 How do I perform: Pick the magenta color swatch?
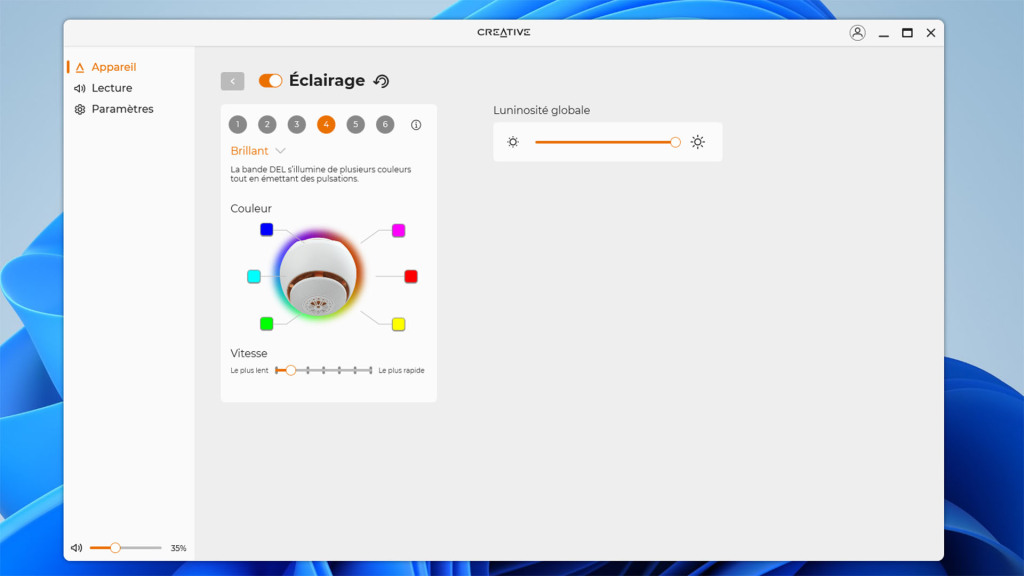(x=398, y=230)
